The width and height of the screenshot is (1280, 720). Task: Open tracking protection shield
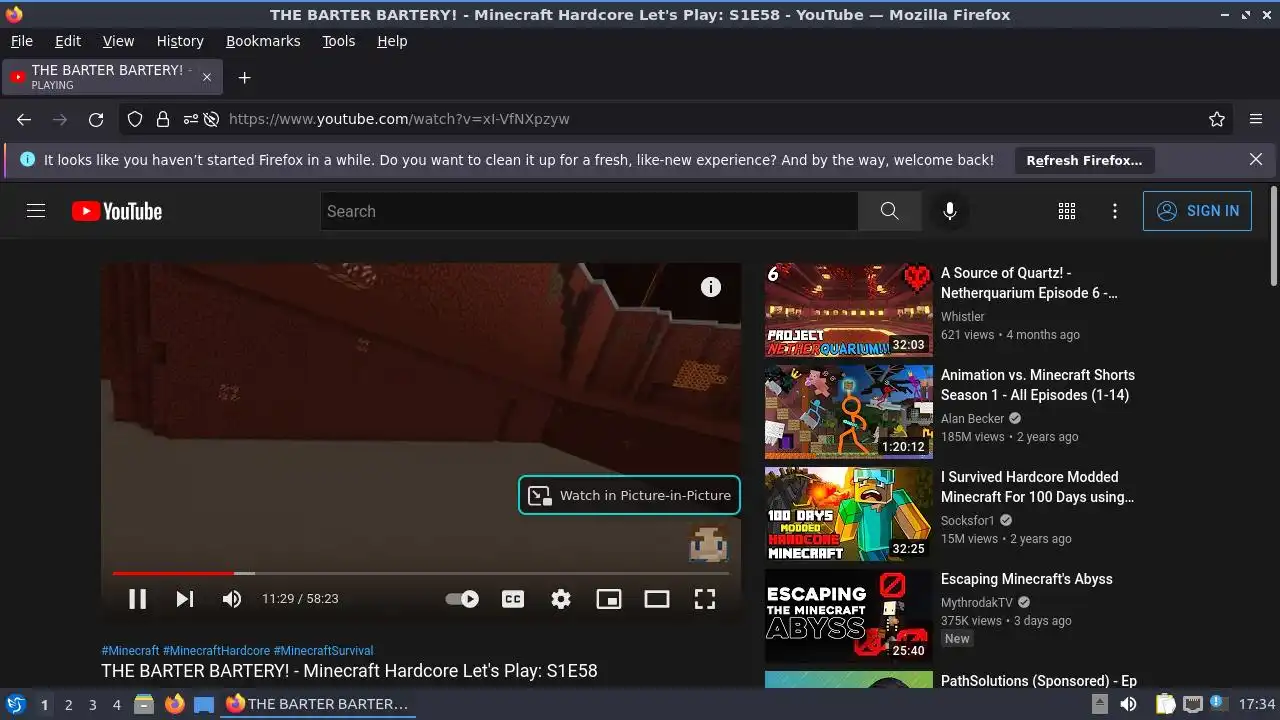tap(135, 119)
